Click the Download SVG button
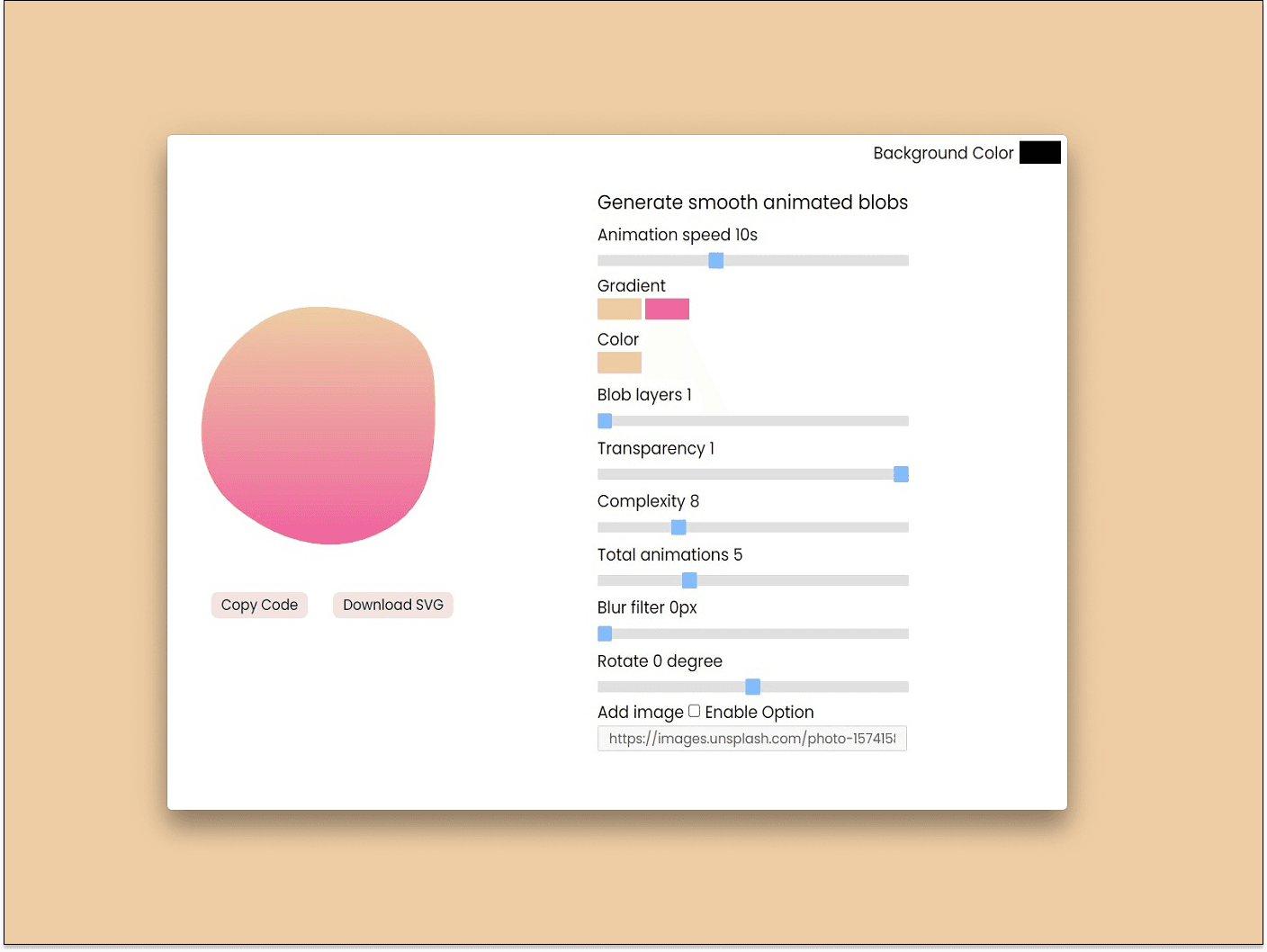 click(392, 605)
